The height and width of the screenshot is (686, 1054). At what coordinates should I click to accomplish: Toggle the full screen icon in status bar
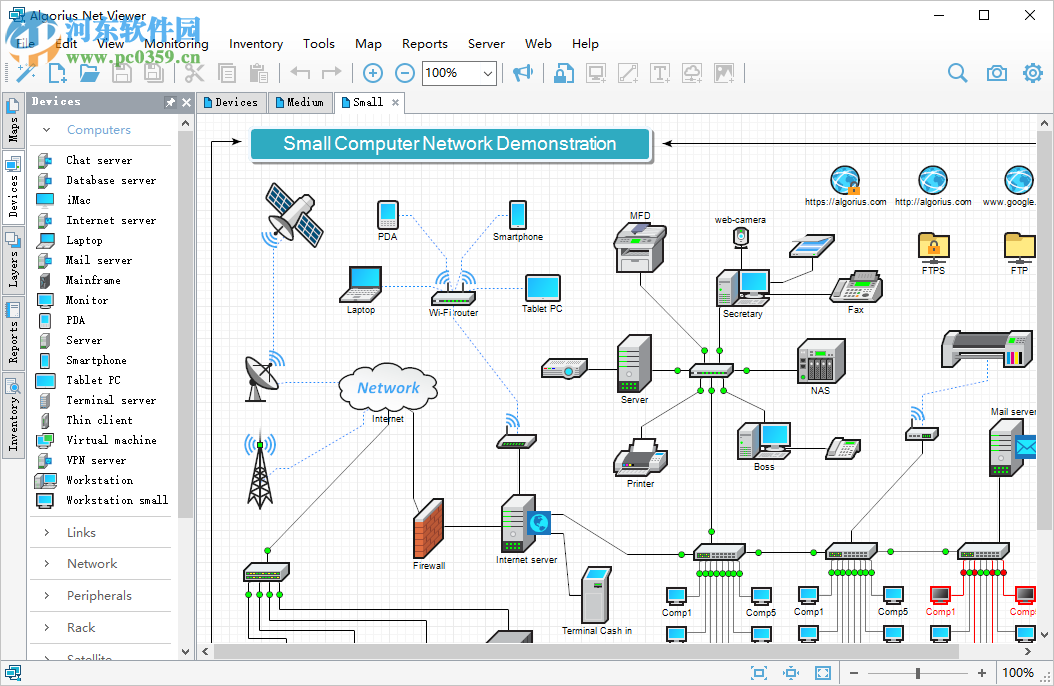point(823,673)
